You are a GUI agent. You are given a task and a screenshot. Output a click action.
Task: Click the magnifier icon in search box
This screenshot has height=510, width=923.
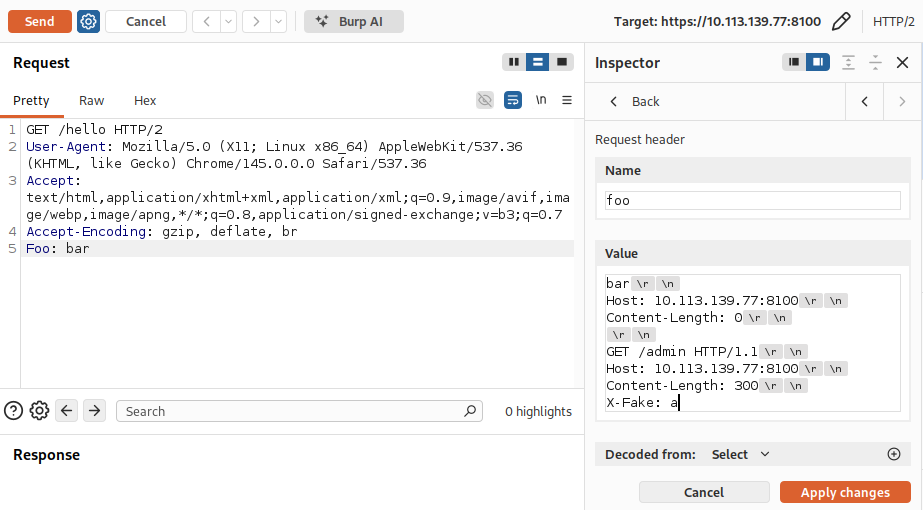[470, 411]
